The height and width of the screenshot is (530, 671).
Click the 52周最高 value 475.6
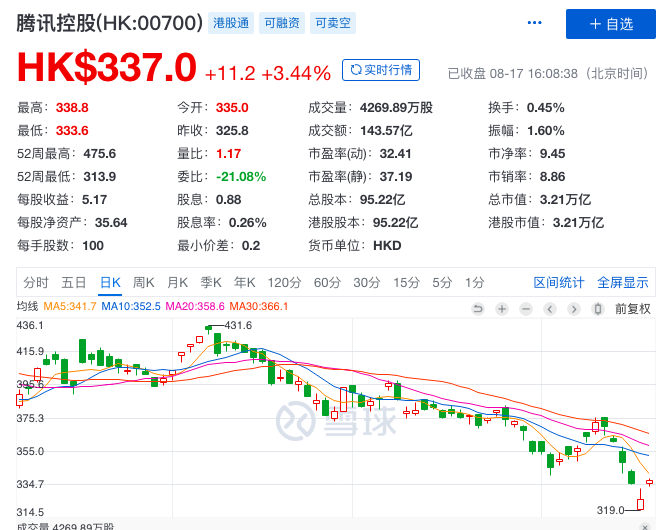tap(100, 154)
